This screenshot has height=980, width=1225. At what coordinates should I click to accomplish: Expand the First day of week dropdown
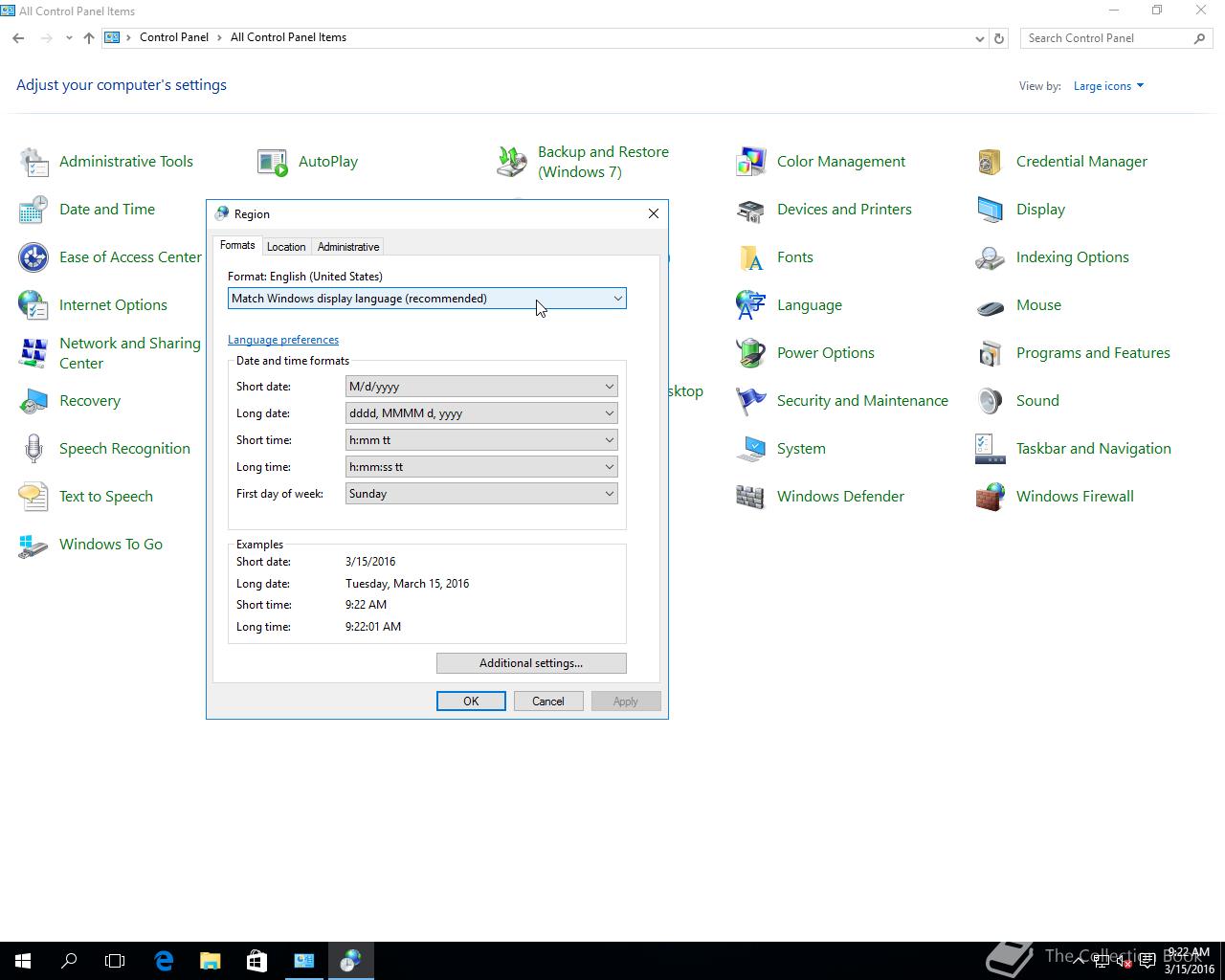(x=481, y=494)
